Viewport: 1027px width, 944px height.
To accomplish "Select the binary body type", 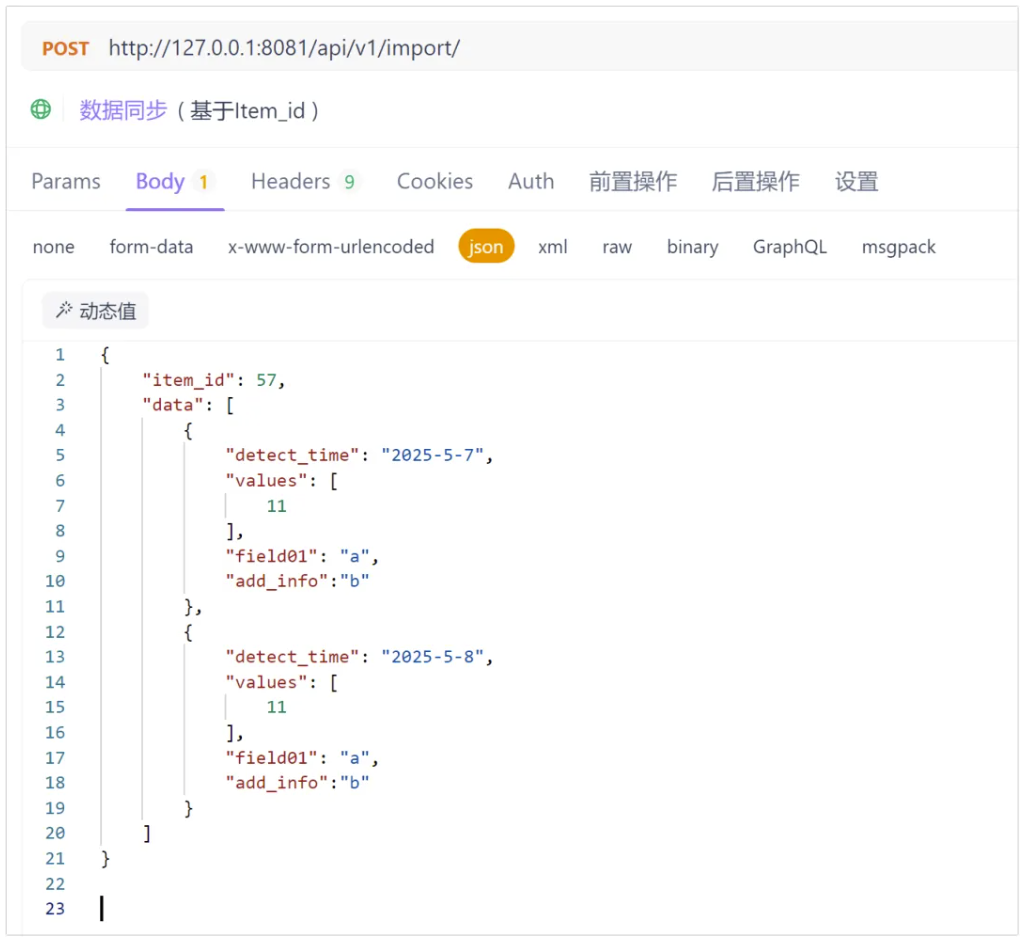I will pos(692,247).
